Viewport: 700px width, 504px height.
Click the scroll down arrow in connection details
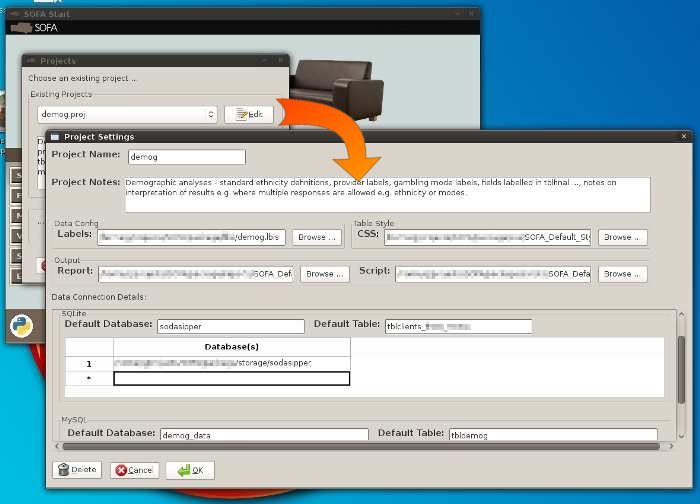pyautogui.click(x=681, y=436)
